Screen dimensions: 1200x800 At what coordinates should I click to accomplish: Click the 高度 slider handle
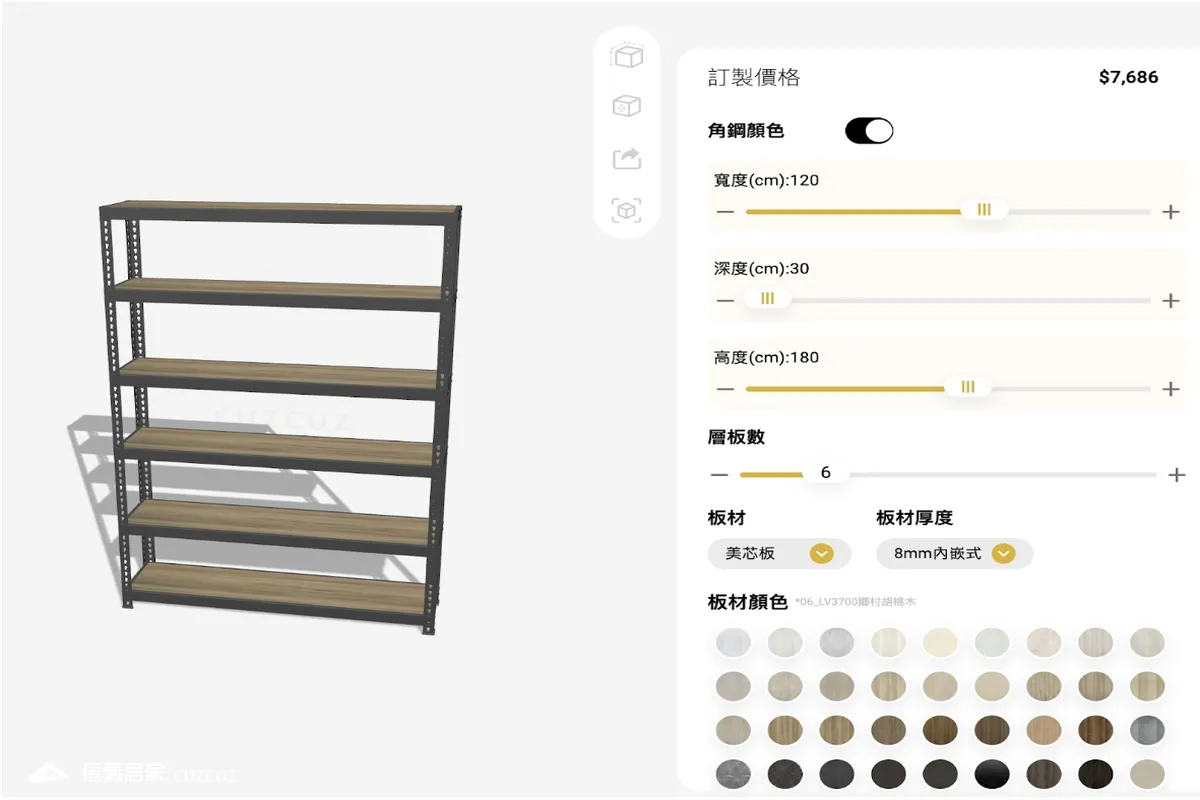[968, 387]
